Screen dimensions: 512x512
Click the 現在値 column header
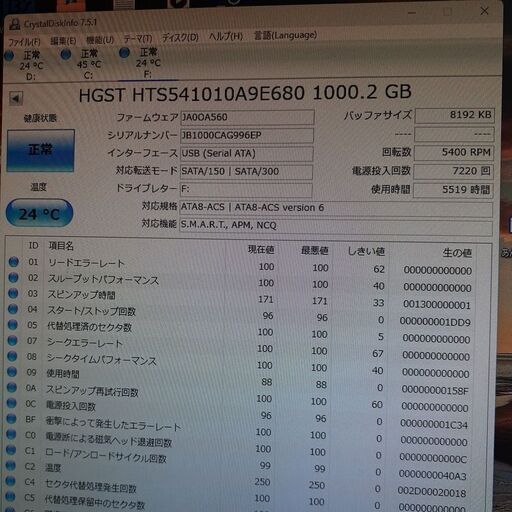[261, 250]
